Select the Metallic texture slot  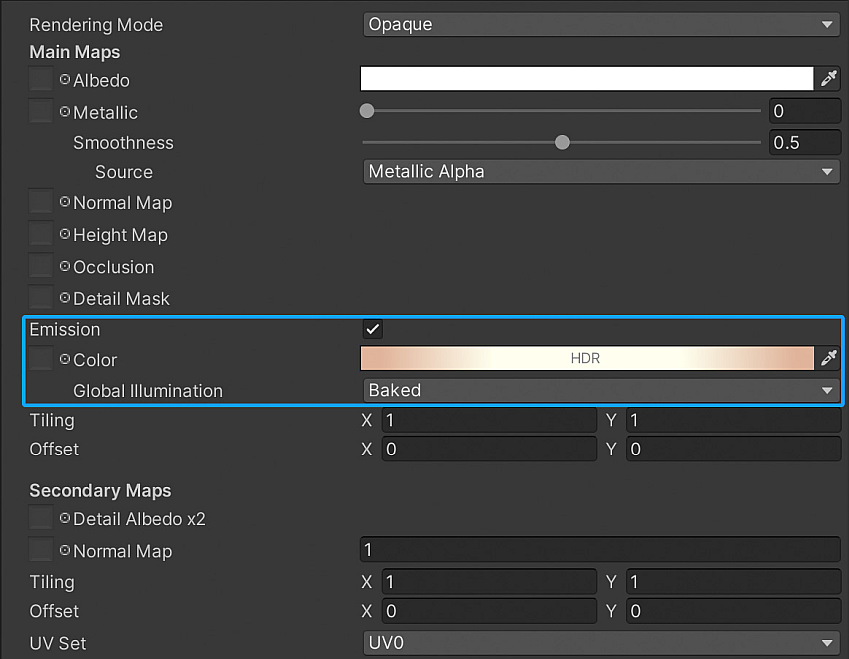click(39, 112)
